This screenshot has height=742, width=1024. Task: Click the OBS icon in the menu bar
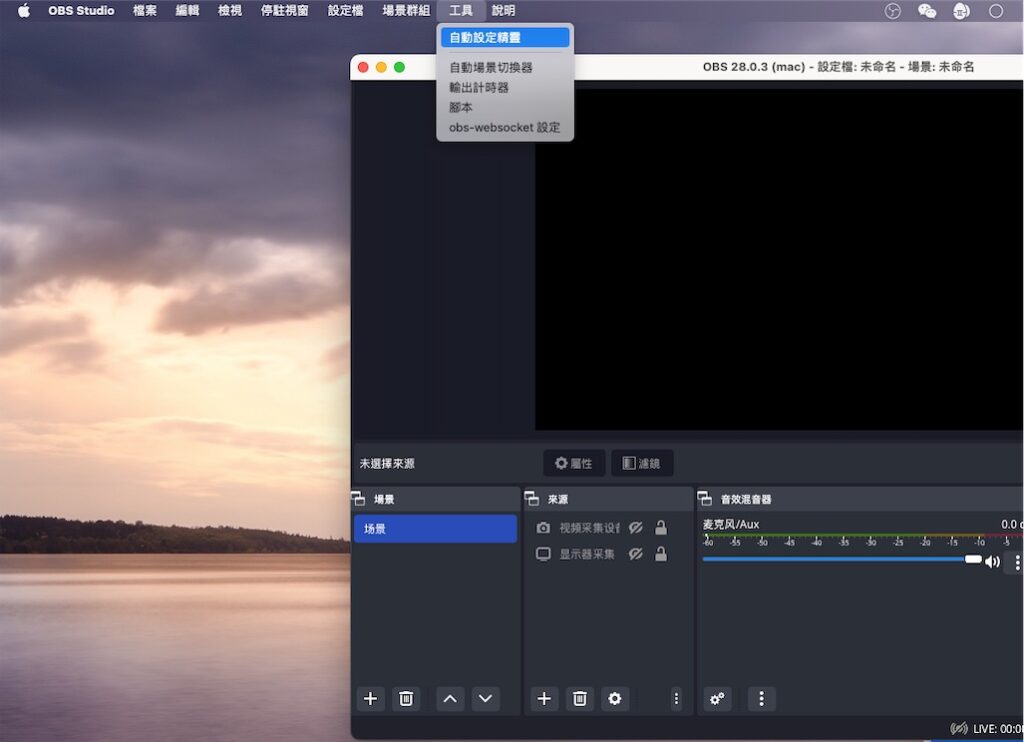pos(892,11)
